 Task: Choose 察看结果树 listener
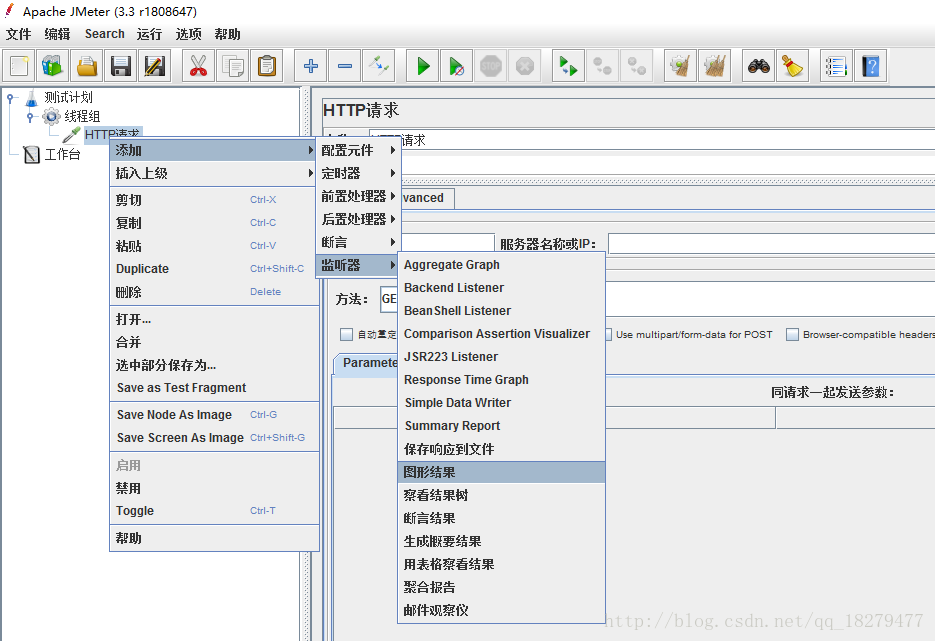[501, 496]
